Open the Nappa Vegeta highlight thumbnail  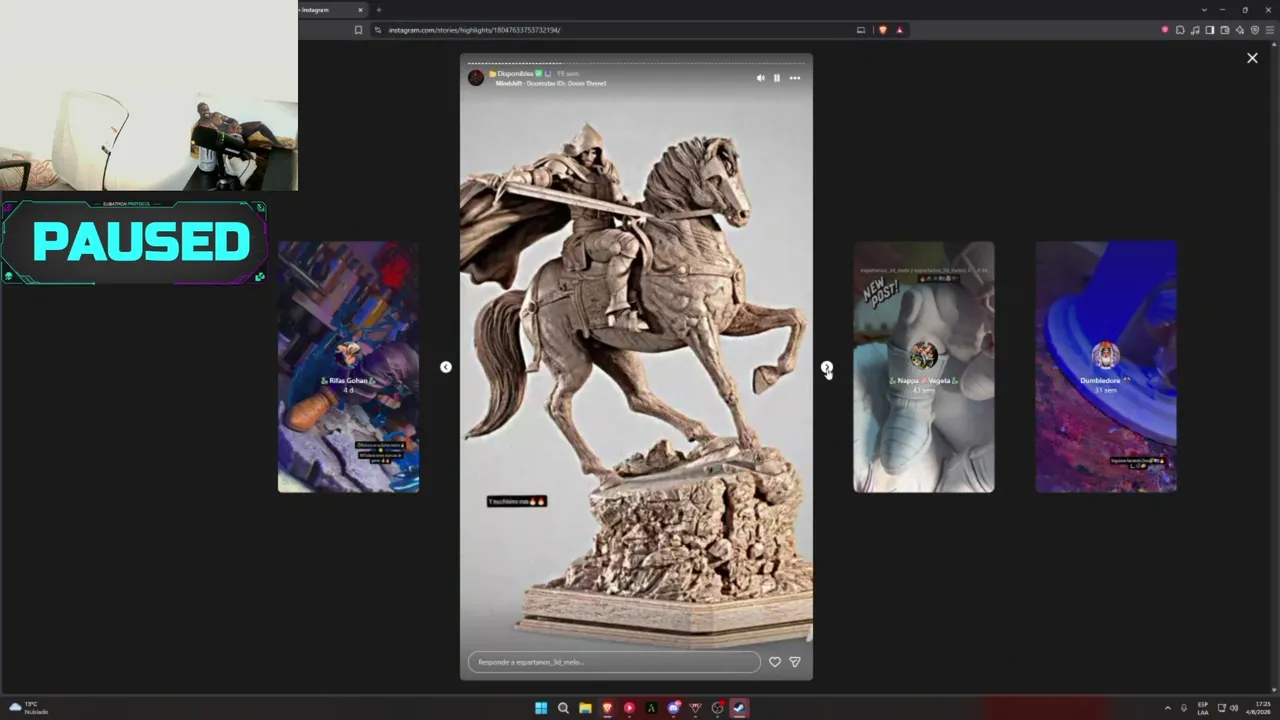[x=924, y=367]
